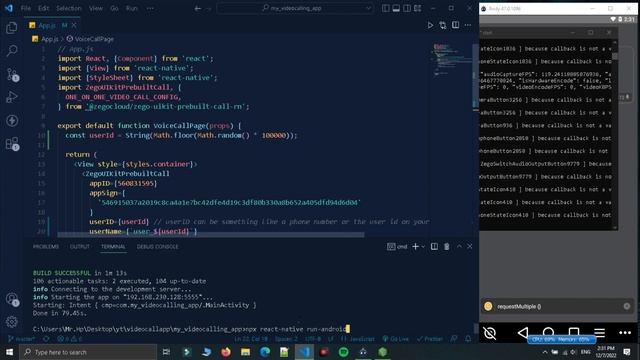Open launch profile dropdown beside plus icon
The height and width of the screenshot is (360, 640).
pos(423,247)
